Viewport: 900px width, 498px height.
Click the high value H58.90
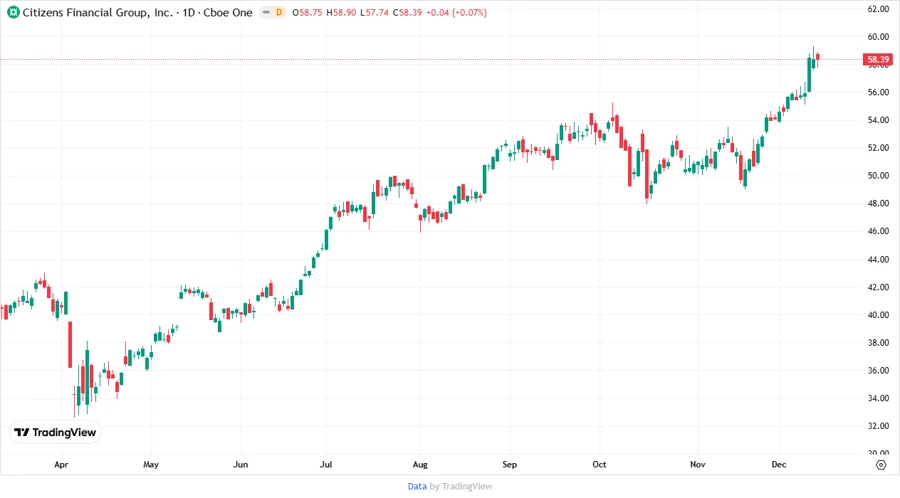pos(341,13)
